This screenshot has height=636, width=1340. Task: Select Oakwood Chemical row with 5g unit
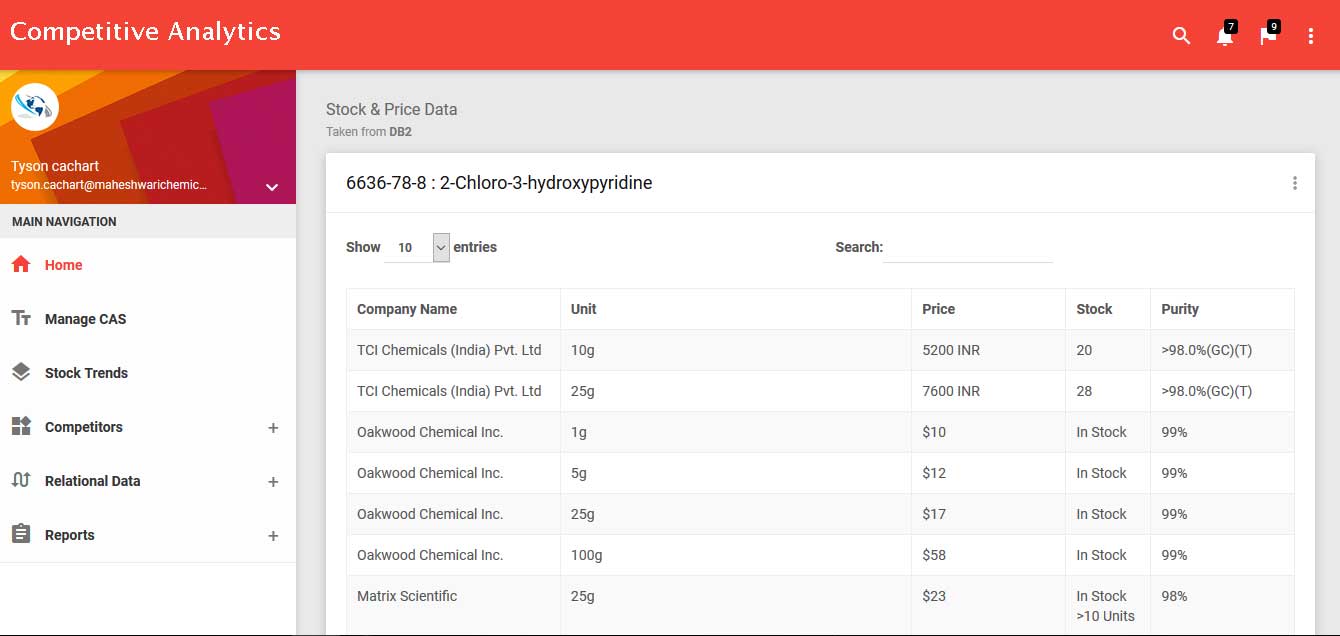(820, 473)
